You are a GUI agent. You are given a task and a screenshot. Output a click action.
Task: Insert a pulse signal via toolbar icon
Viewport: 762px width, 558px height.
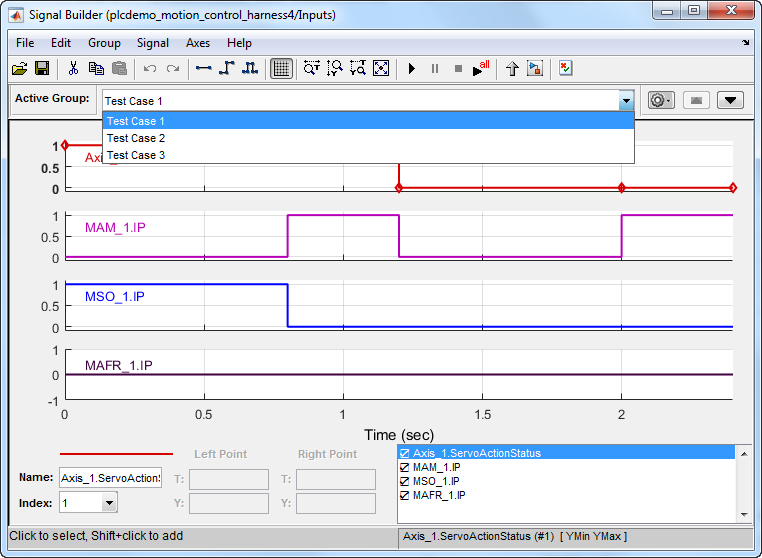250,69
